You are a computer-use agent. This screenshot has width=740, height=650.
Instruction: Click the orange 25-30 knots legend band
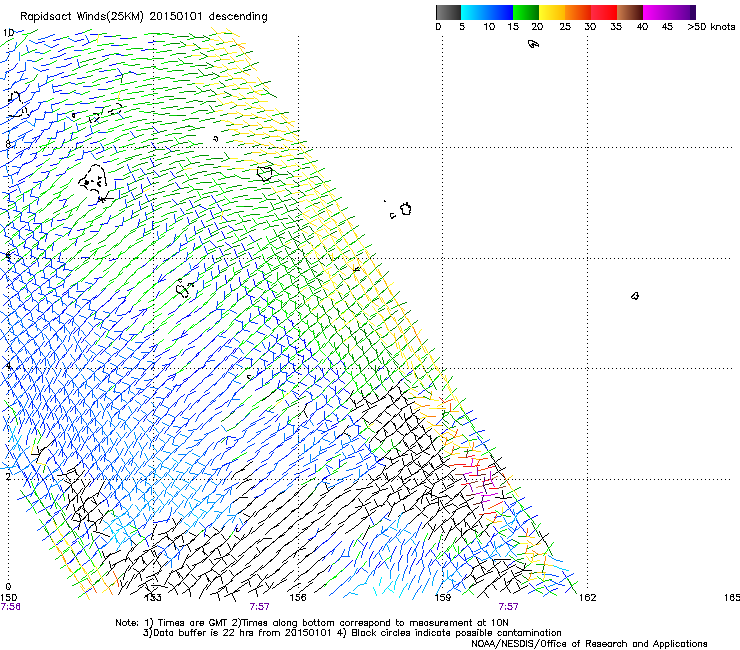click(578, 12)
